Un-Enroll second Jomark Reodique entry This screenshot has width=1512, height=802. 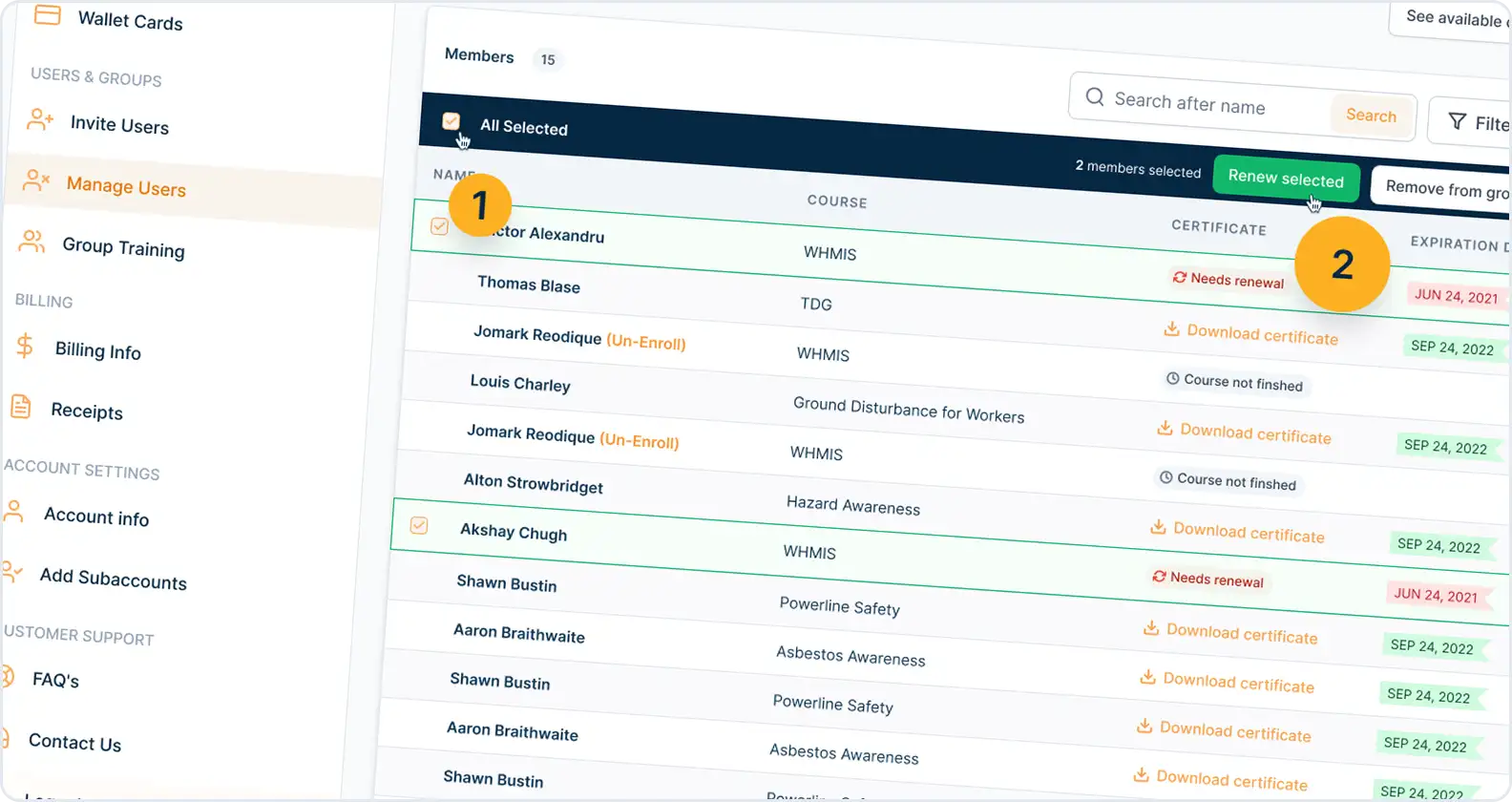click(x=640, y=440)
